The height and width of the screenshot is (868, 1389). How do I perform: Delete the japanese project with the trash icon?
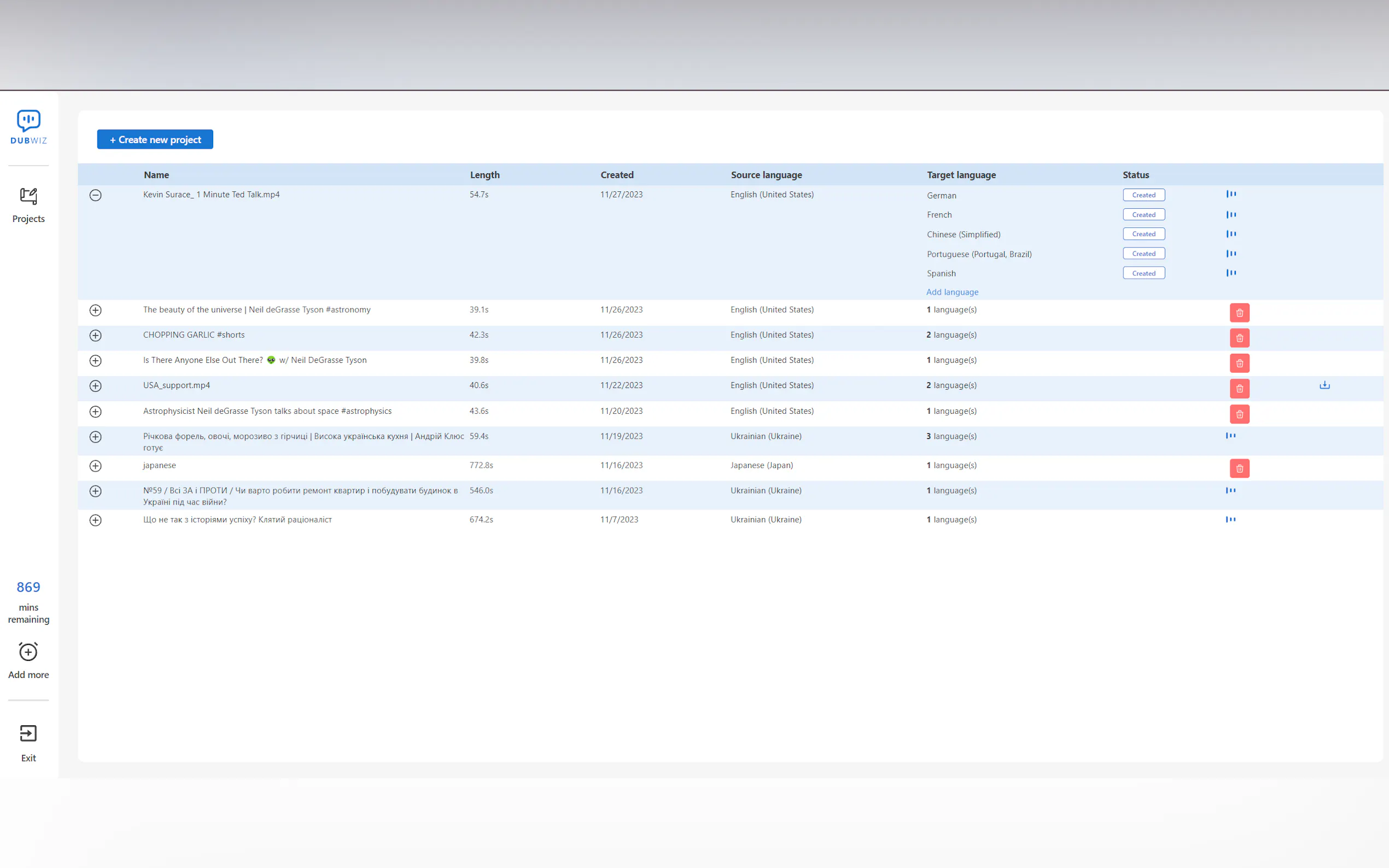pos(1239,468)
